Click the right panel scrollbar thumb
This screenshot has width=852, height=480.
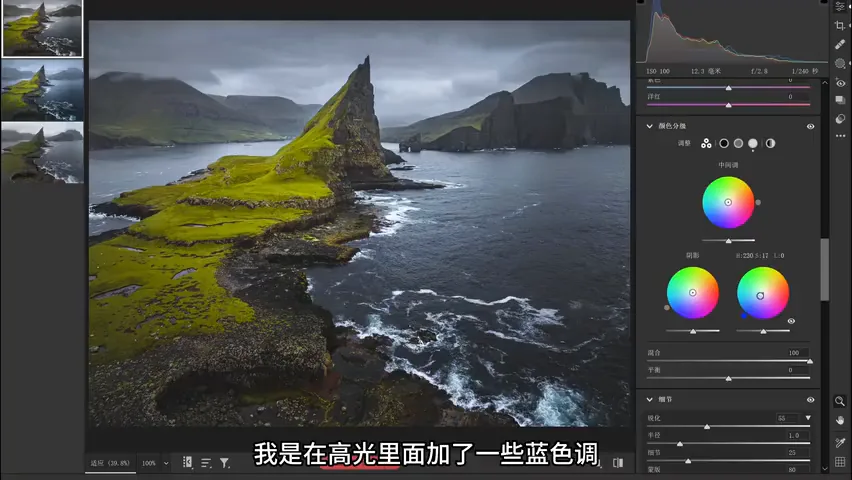[x=825, y=269]
